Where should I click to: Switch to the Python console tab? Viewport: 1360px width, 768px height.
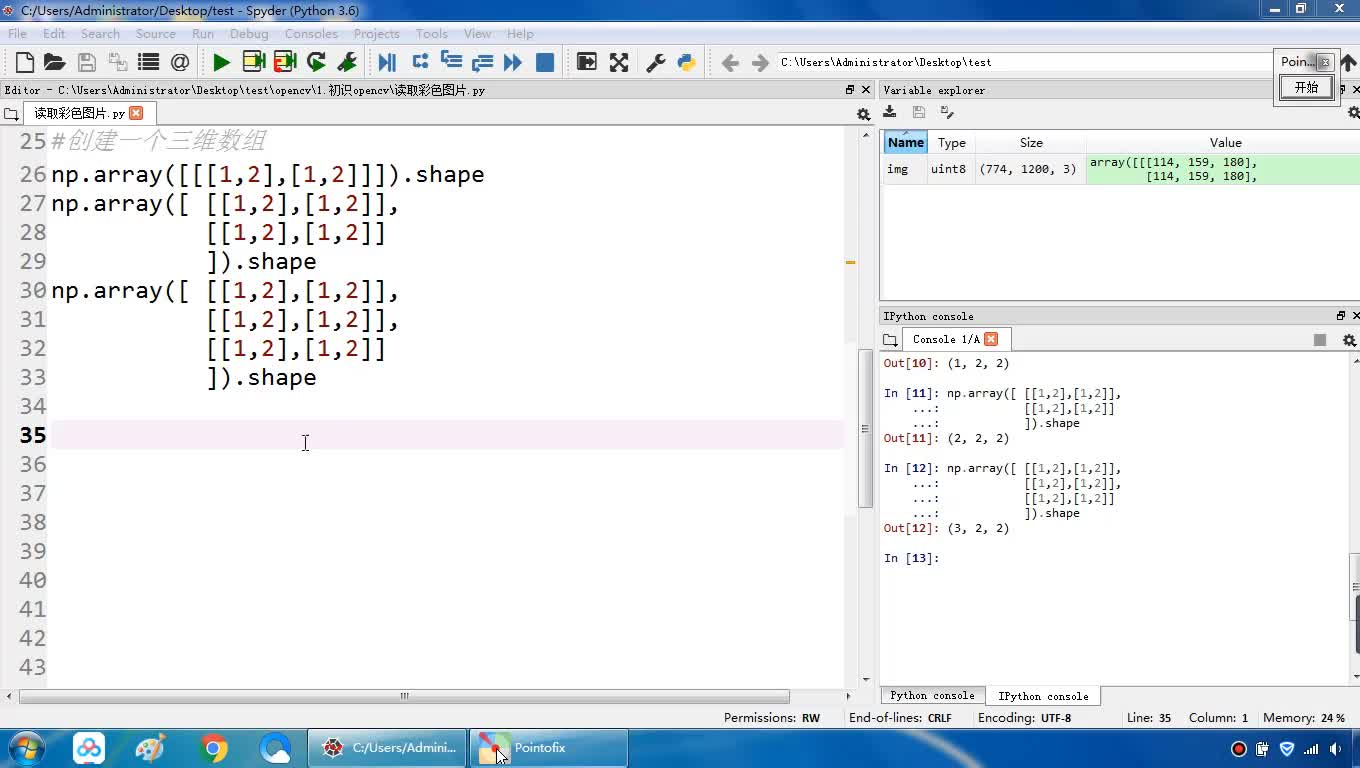(932, 696)
